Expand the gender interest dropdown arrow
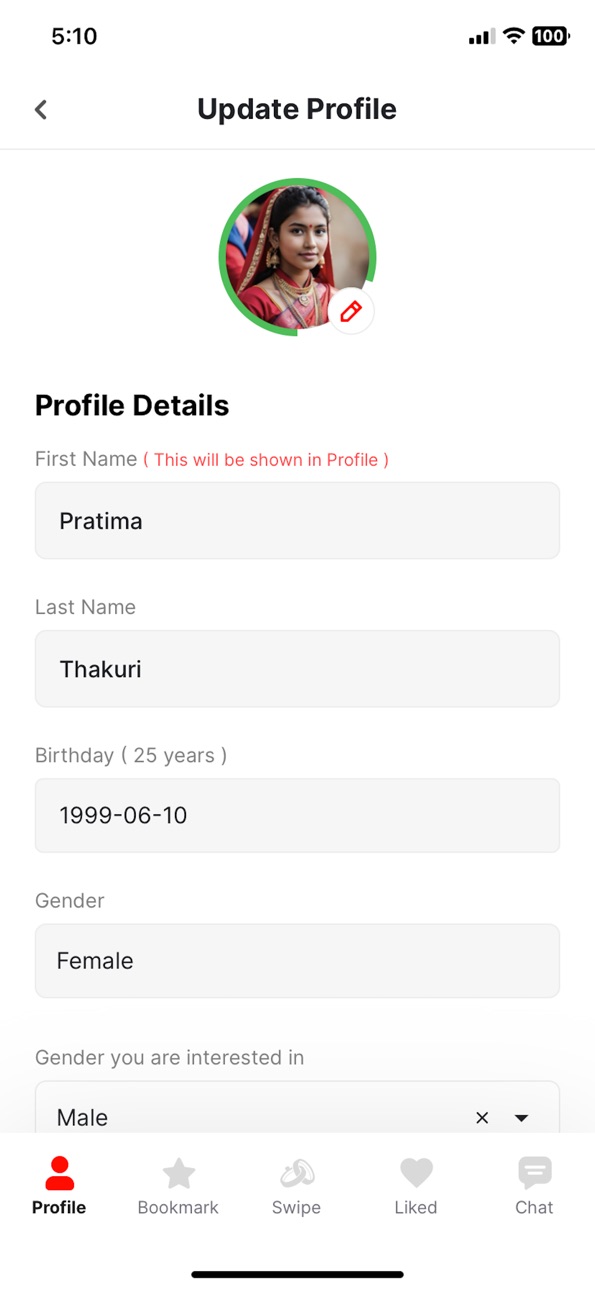The width and height of the screenshot is (595, 1290). click(x=521, y=1118)
